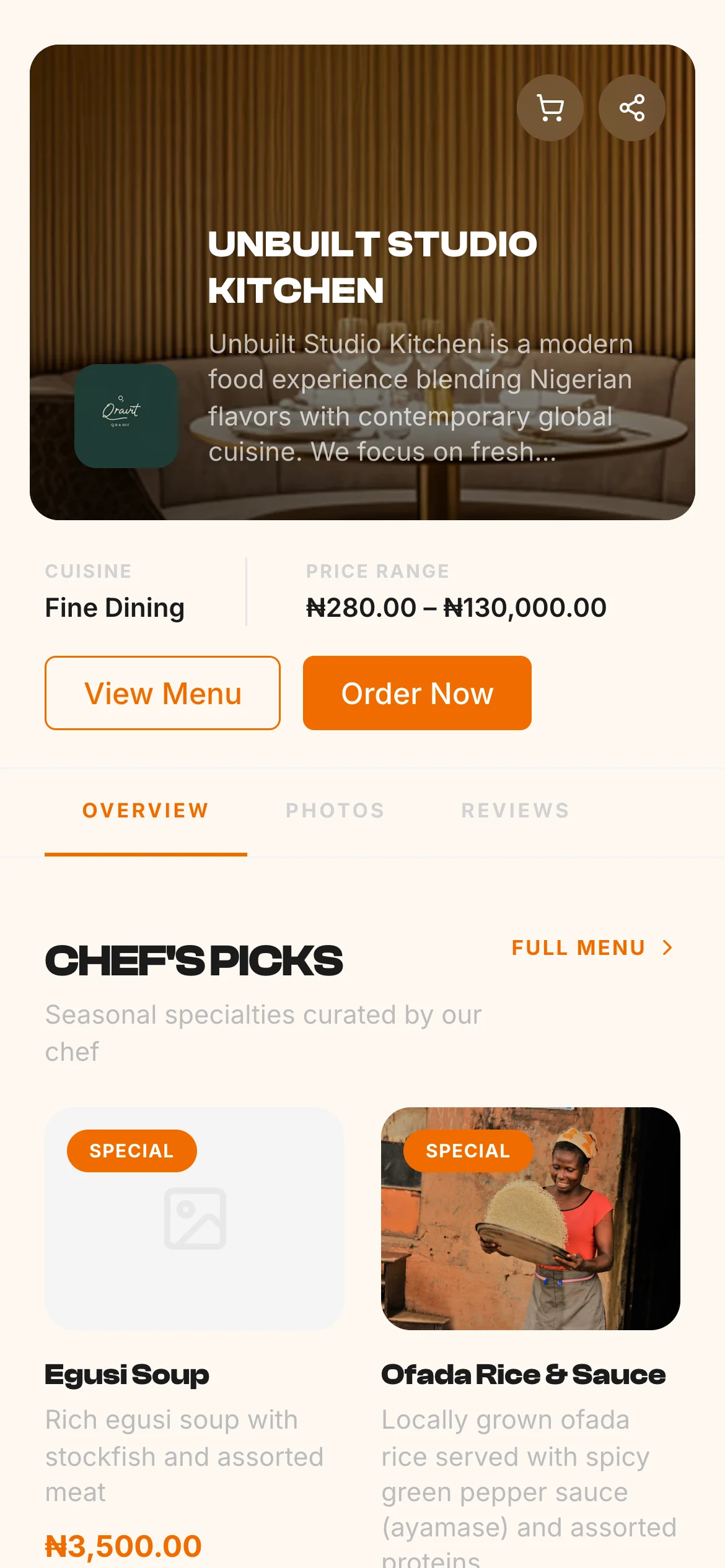
Task: Click the Order Now button
Action: click(417, 693)
